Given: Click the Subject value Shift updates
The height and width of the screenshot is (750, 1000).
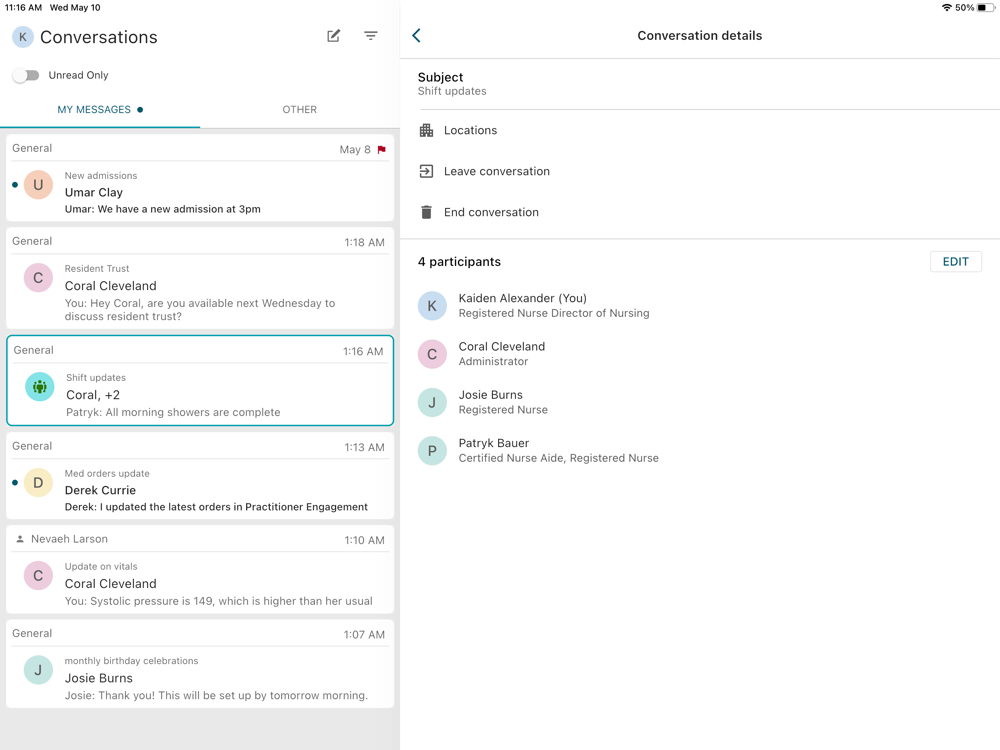Looking at the screenshot, I should (452, 91).
